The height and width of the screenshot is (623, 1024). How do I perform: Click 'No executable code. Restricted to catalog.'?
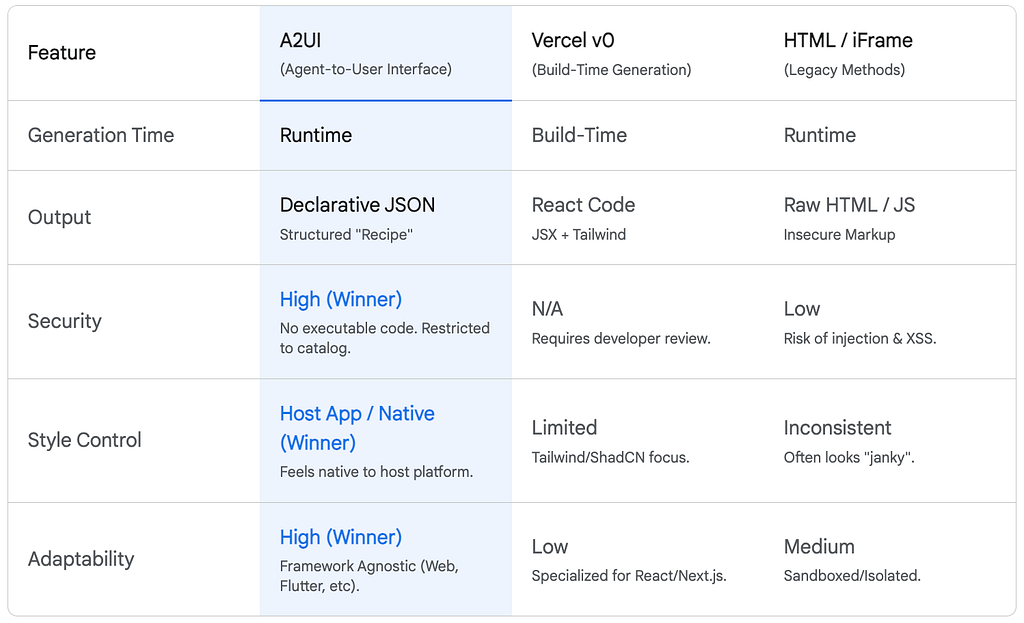(x=385, y=338)
